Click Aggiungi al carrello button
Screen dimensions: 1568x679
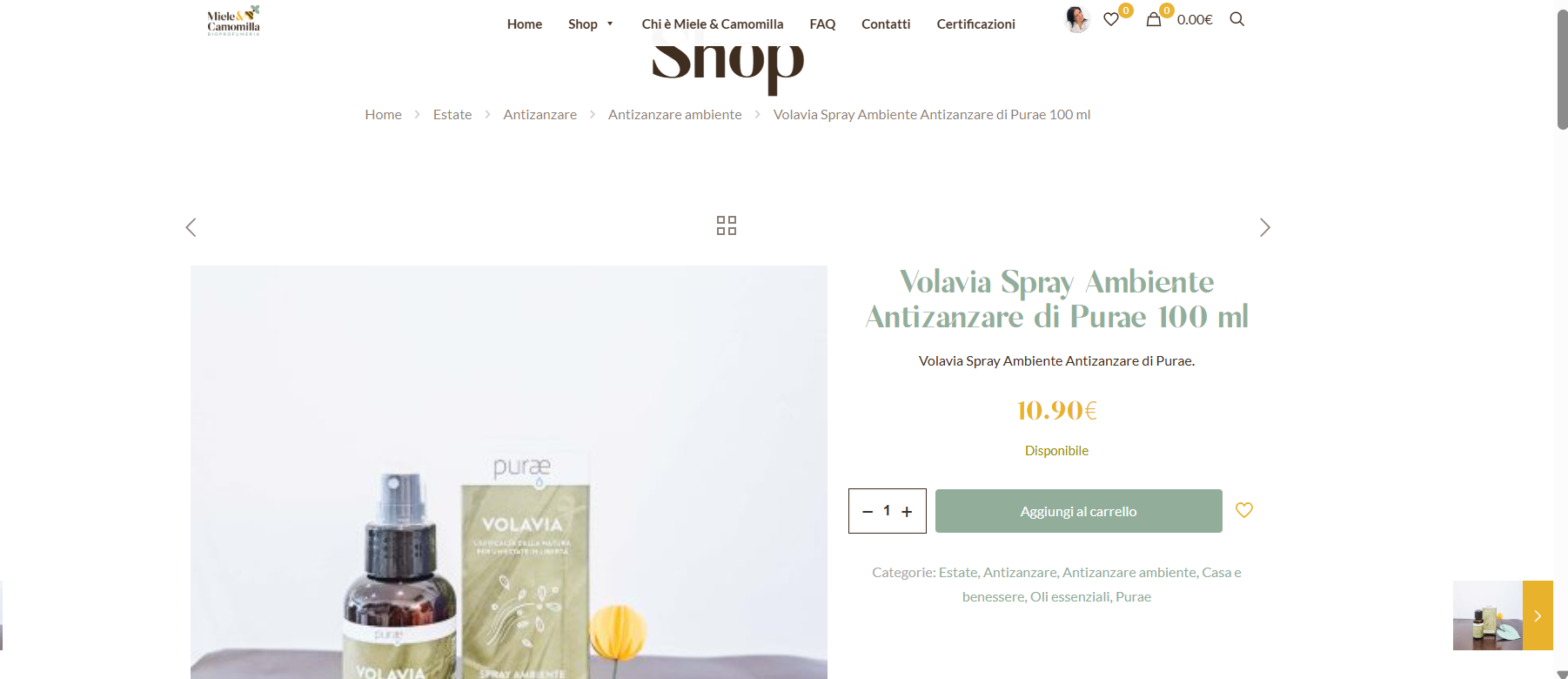1078,511
